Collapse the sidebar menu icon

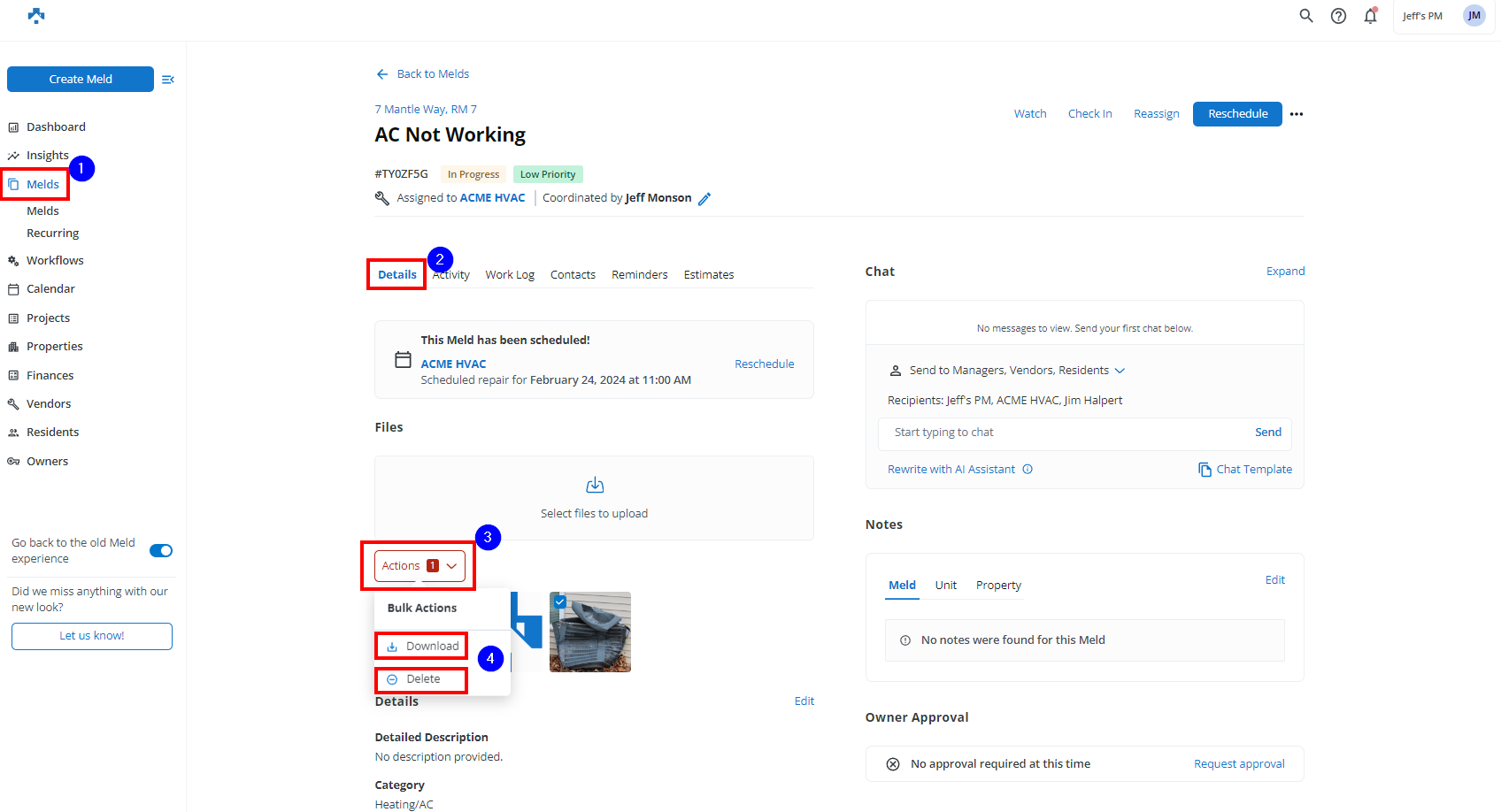168,80
